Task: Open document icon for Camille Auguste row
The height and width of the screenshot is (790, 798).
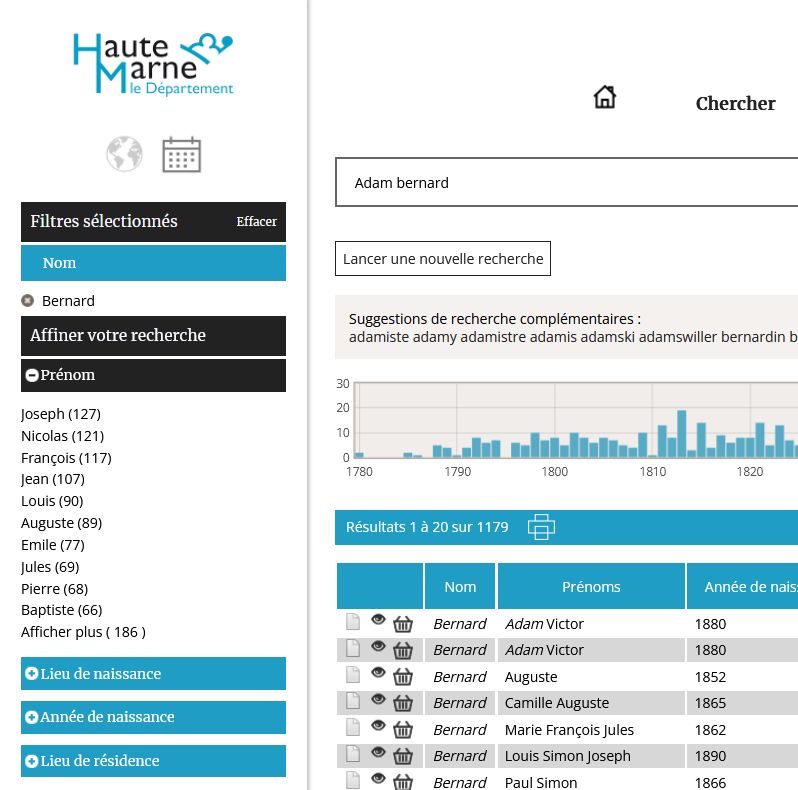Action: click(x=352, y=702)
